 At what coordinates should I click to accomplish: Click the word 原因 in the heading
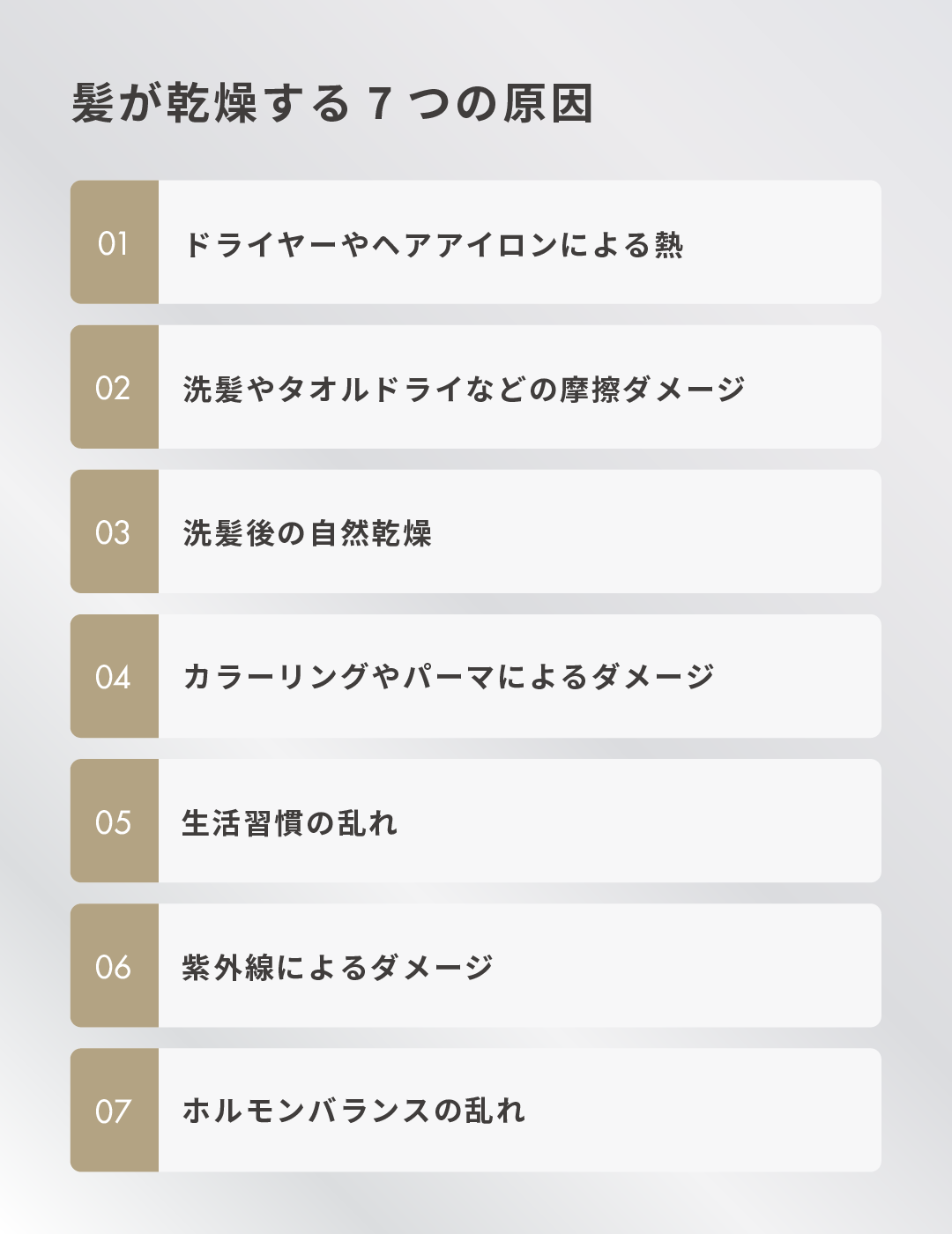[x=547, y=104]
